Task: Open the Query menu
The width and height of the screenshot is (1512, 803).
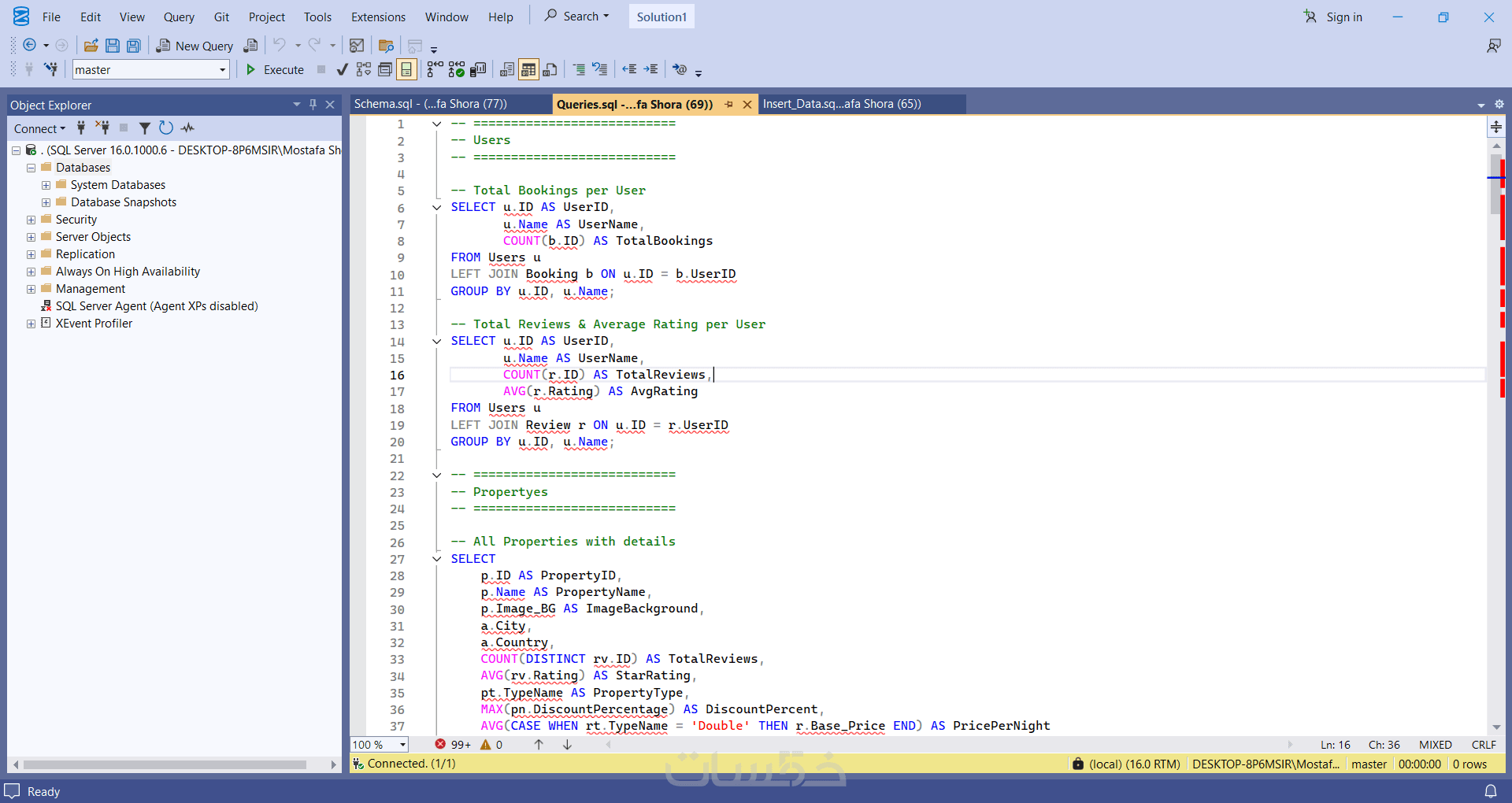Action: click(178, 17)
